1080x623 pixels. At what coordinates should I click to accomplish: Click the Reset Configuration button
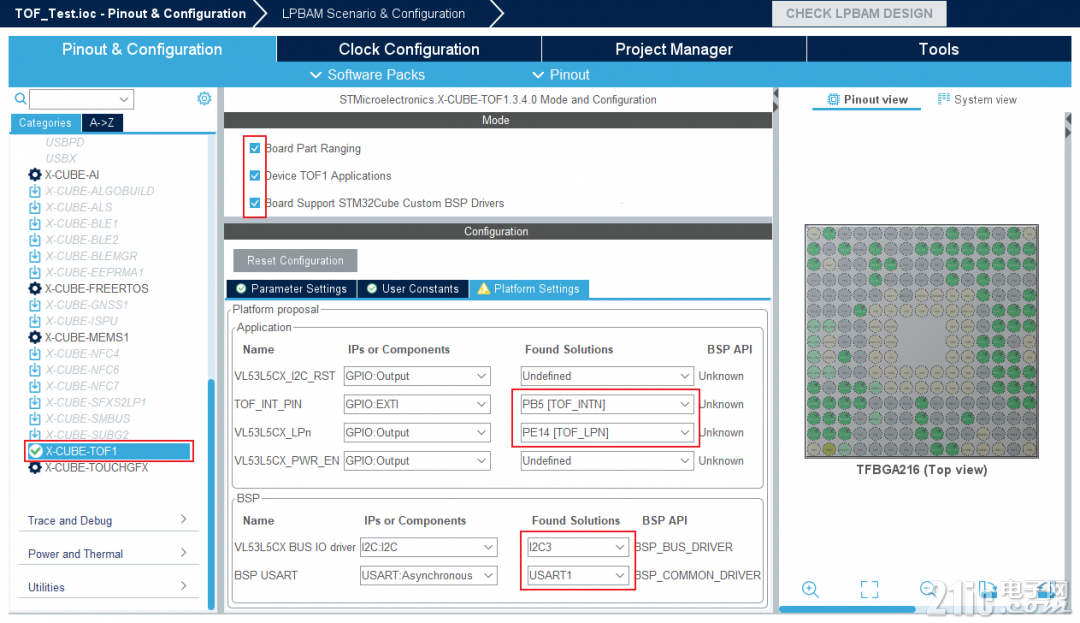295,260
